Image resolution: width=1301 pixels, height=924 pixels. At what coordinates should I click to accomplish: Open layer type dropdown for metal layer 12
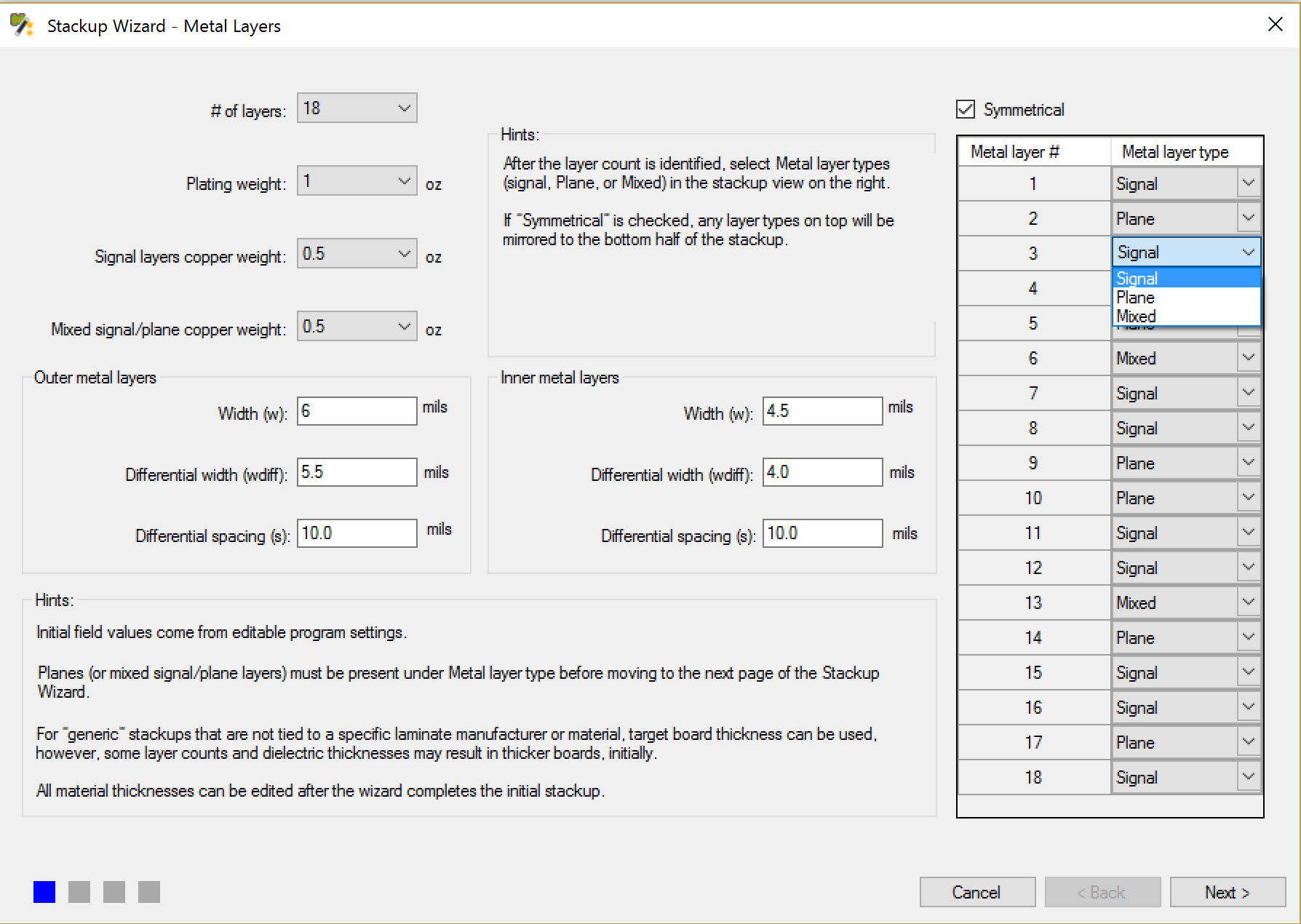point(1248,567)
